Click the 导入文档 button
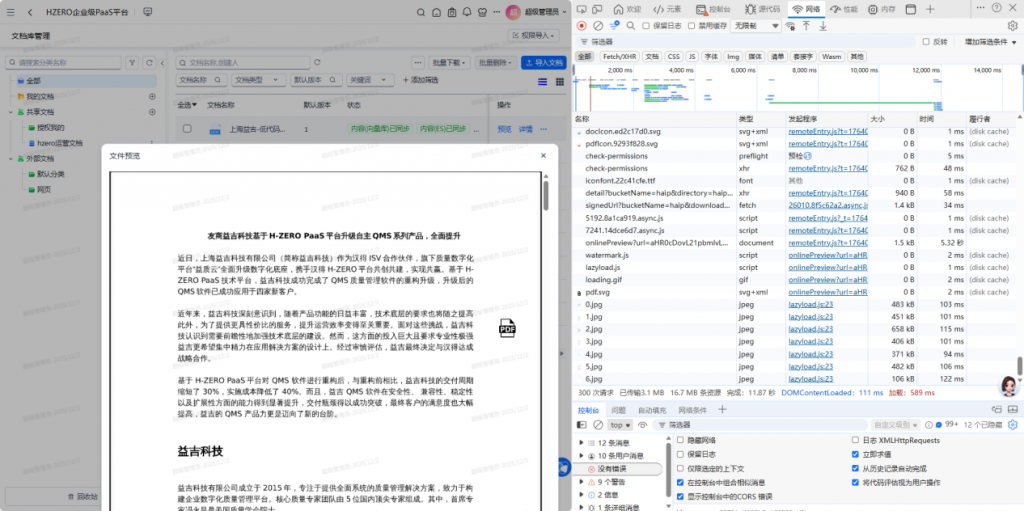The image size is (1024, 511). (x=543, y=62)
